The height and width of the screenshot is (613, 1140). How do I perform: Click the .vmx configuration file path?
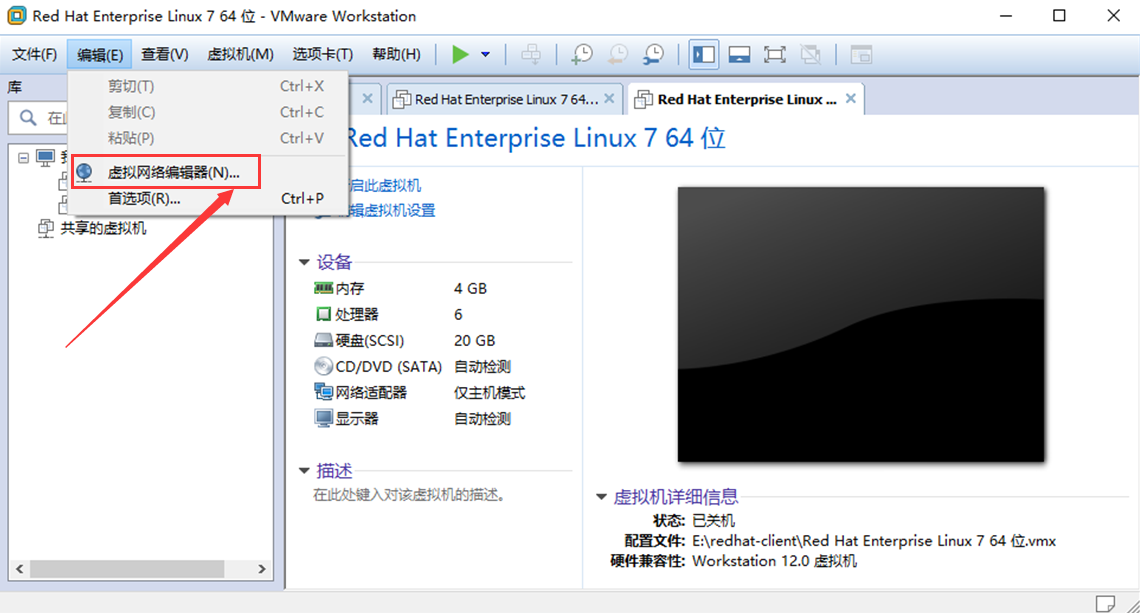(874, 541)
